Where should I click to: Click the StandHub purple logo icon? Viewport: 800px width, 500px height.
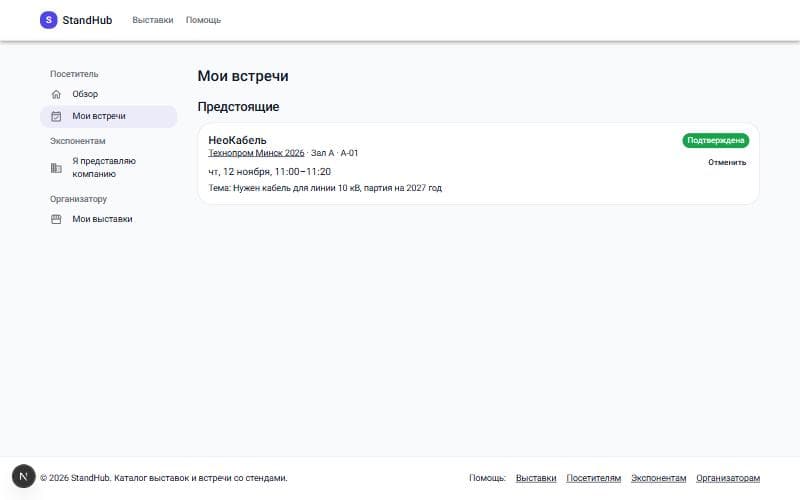(48, 20)
